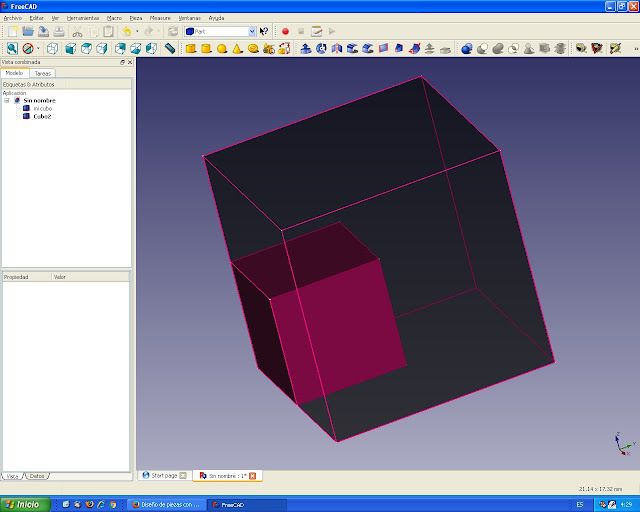Select the Extrude tool
The image size is (640, 512).
(x=306, y=49)
